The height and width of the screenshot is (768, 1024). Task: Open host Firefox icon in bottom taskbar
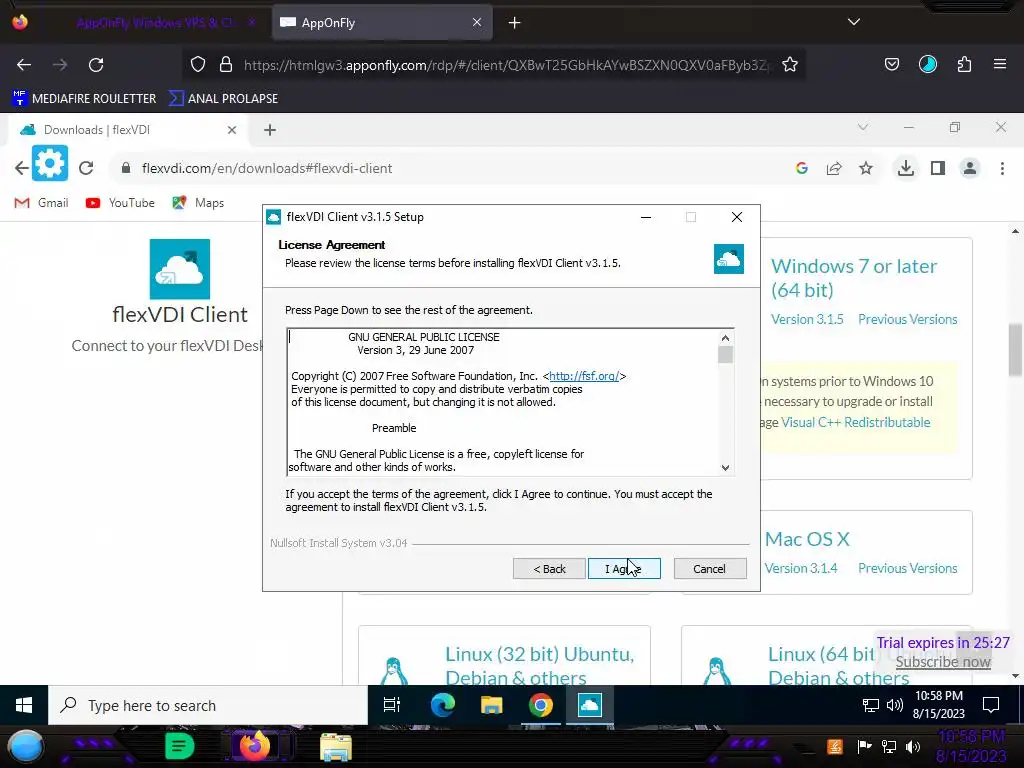(255, 745)
